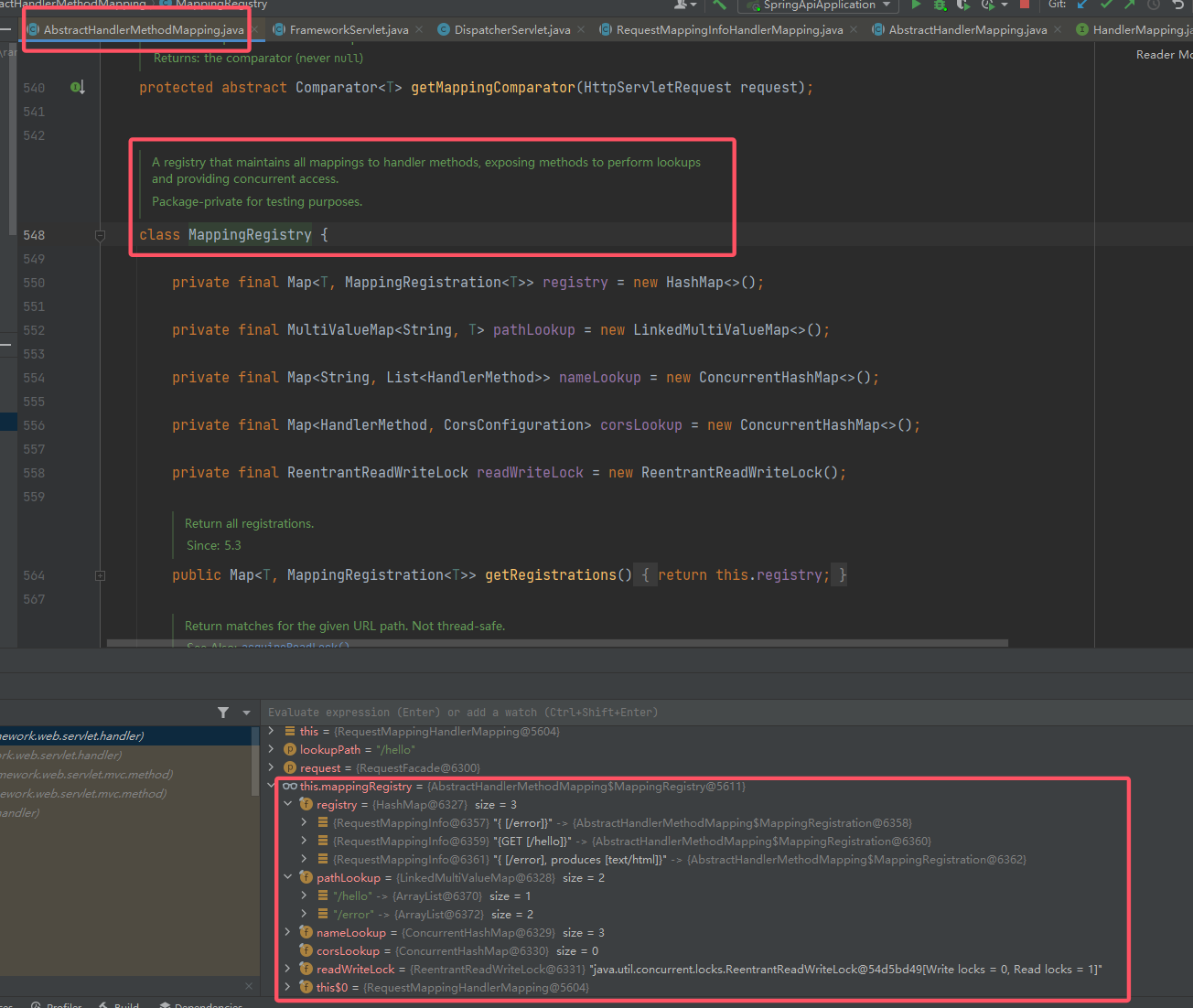Click the horizontal scrollbar under the editor
The height and width of the screenshot is (1008, 1193).
coord(557,643)
